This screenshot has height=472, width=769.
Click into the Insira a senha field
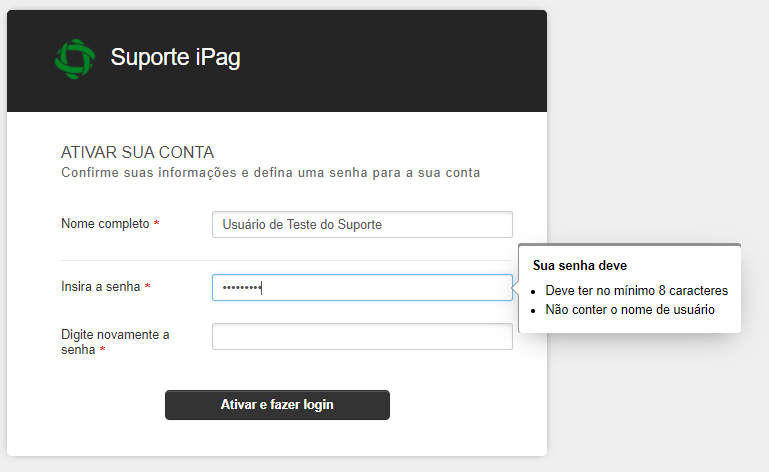(x=362, y=287)
